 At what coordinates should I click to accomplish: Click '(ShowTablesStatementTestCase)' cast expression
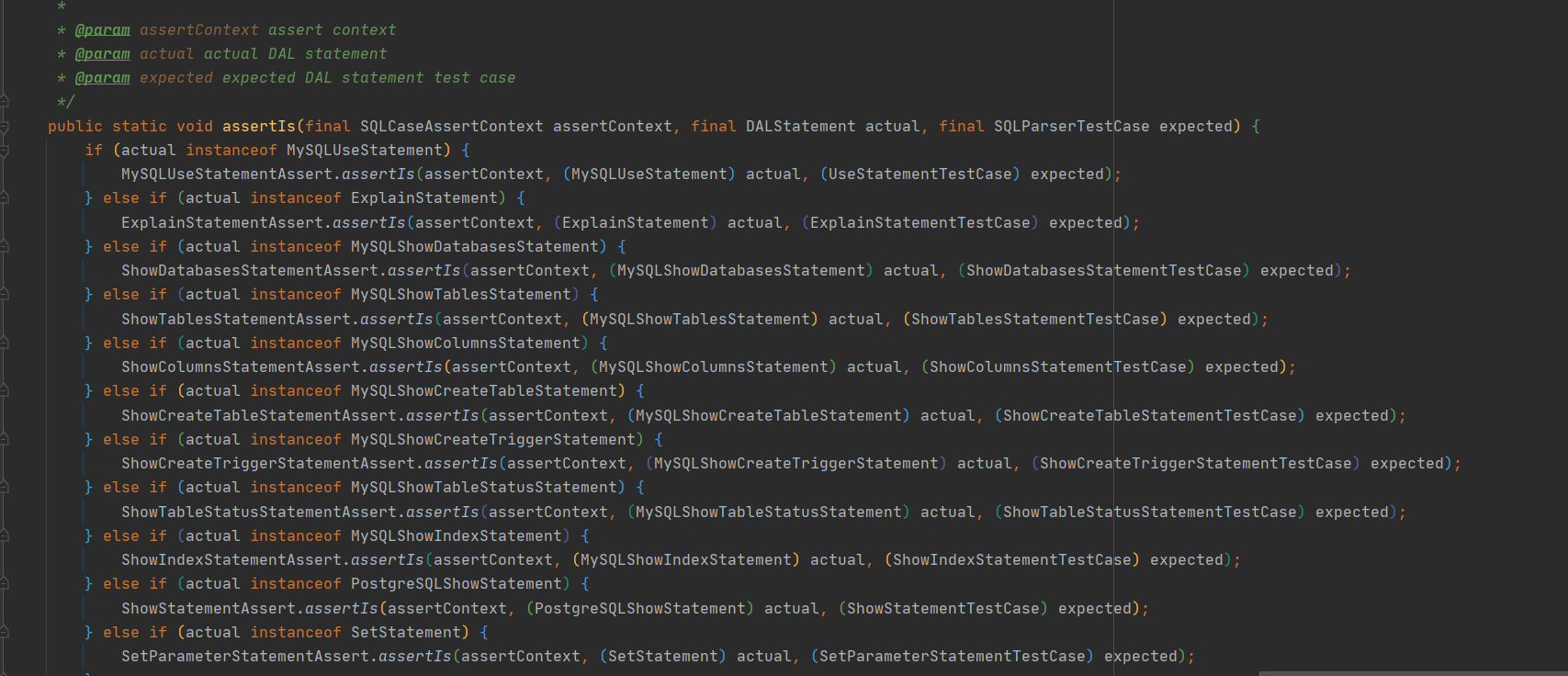coord(1035,320)
